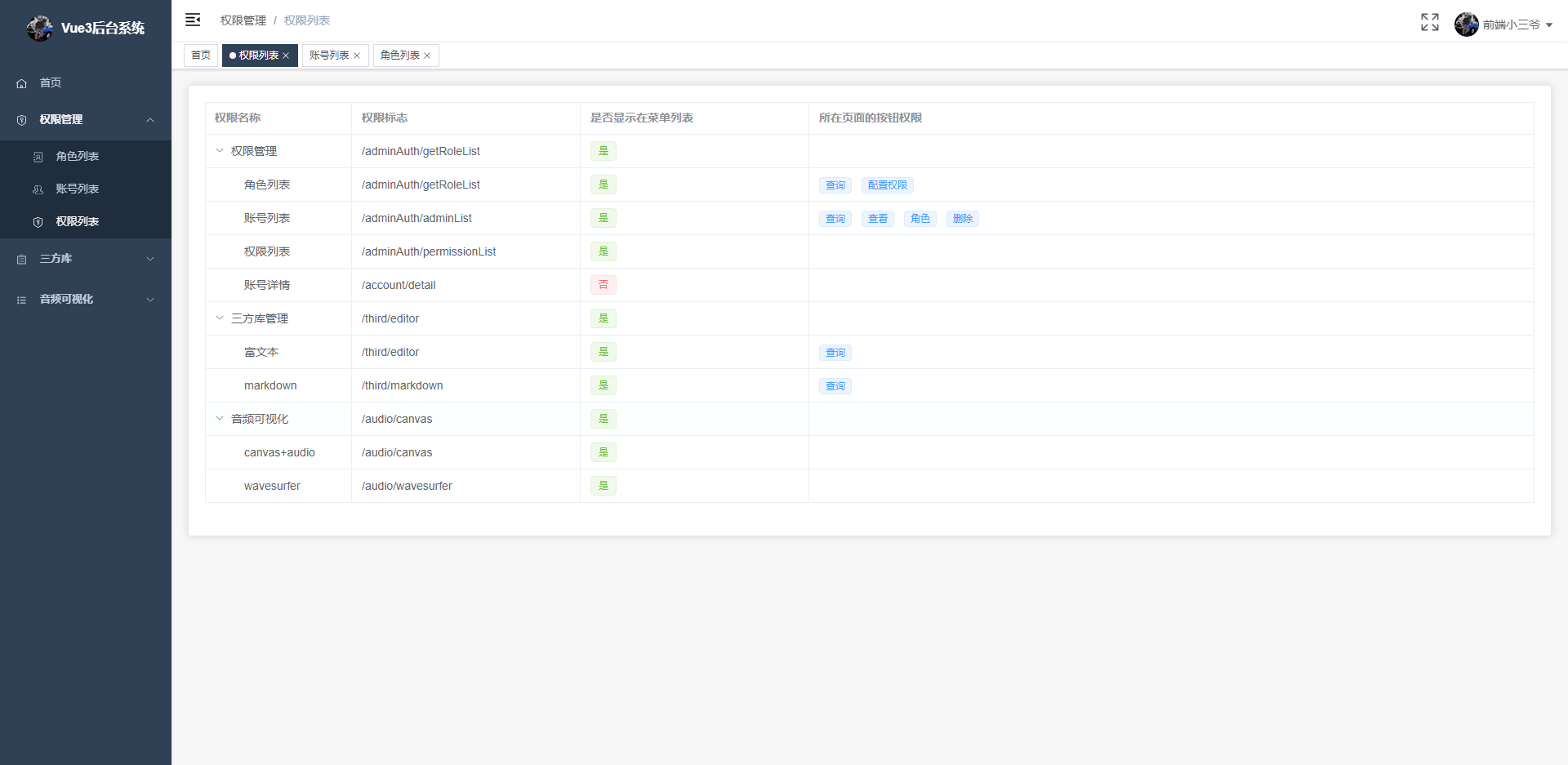
Task: Select the active 权限列表 tab
Action: [259, 56]
